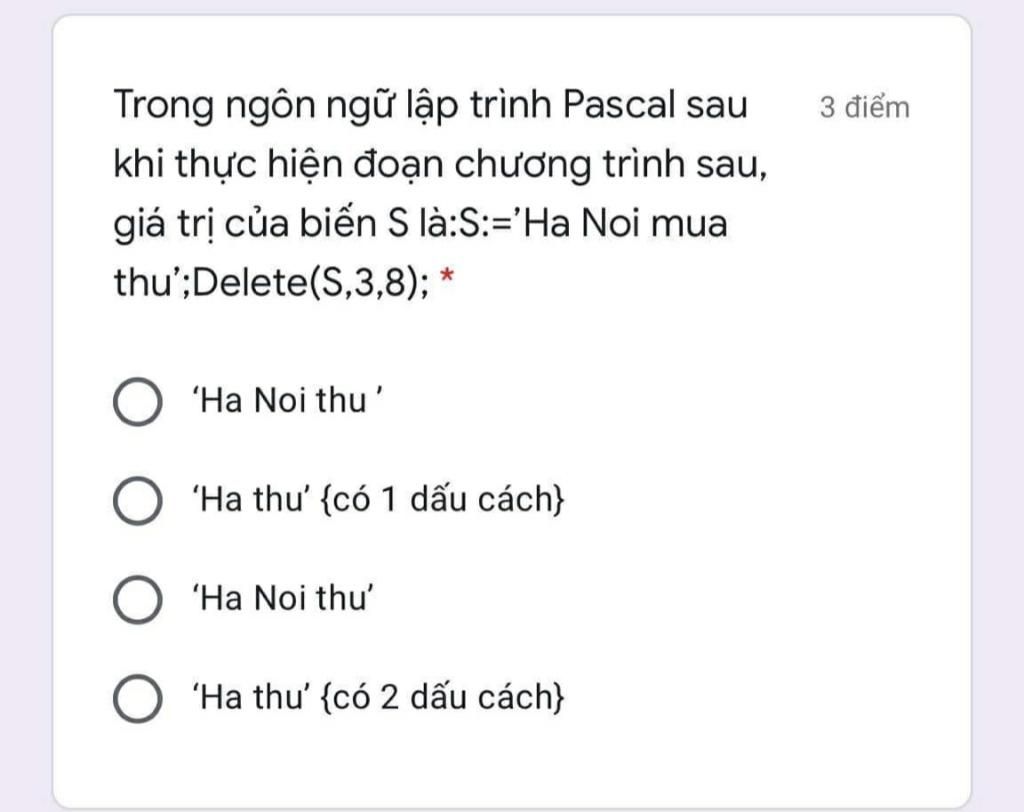Click the 'Ha Noi mua' string in the question
The image size is (1024, 812).
pyautogui.click(x=628, y=224)
